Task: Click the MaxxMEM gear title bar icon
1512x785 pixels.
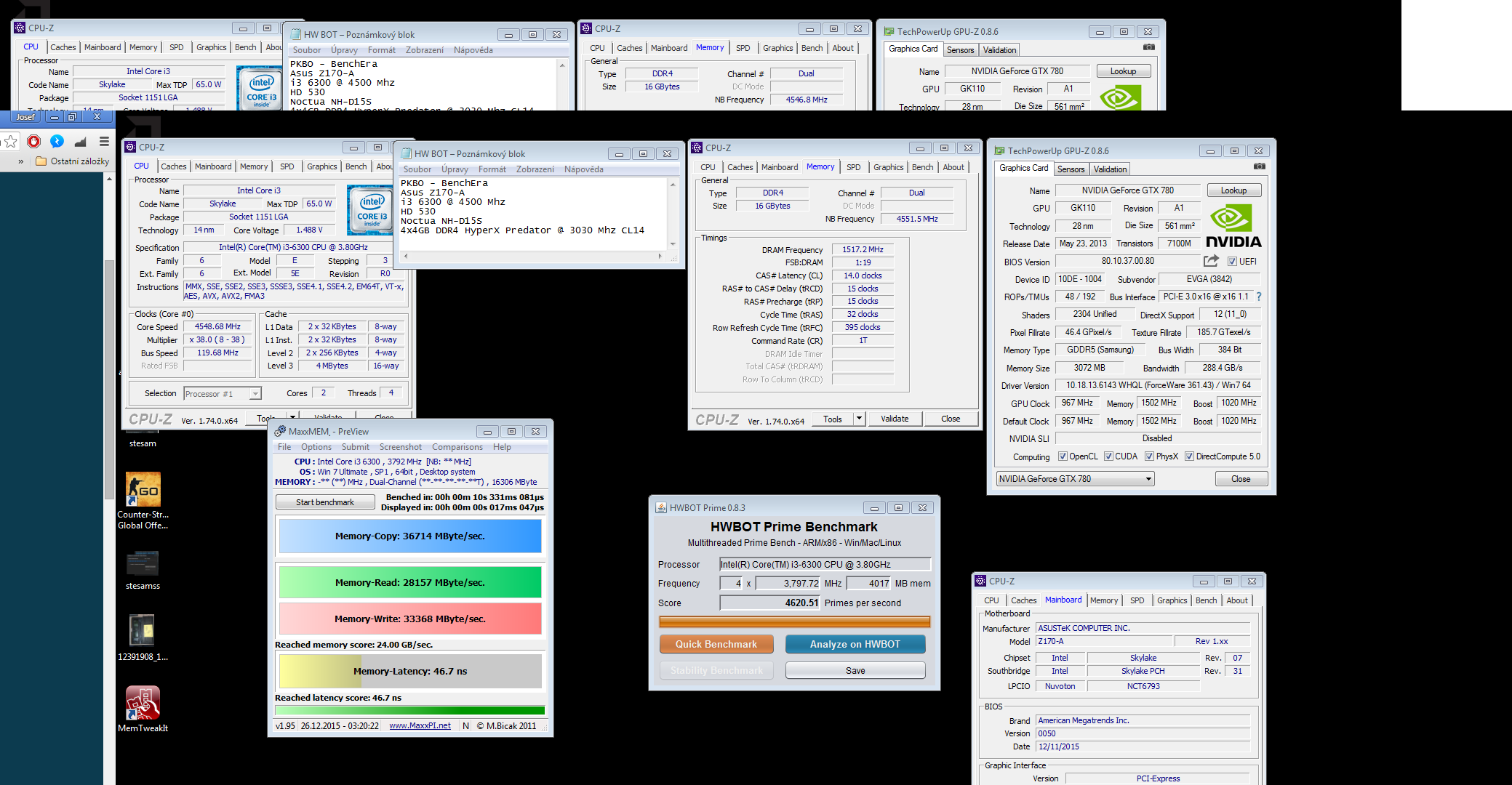Action: (280, 431)
